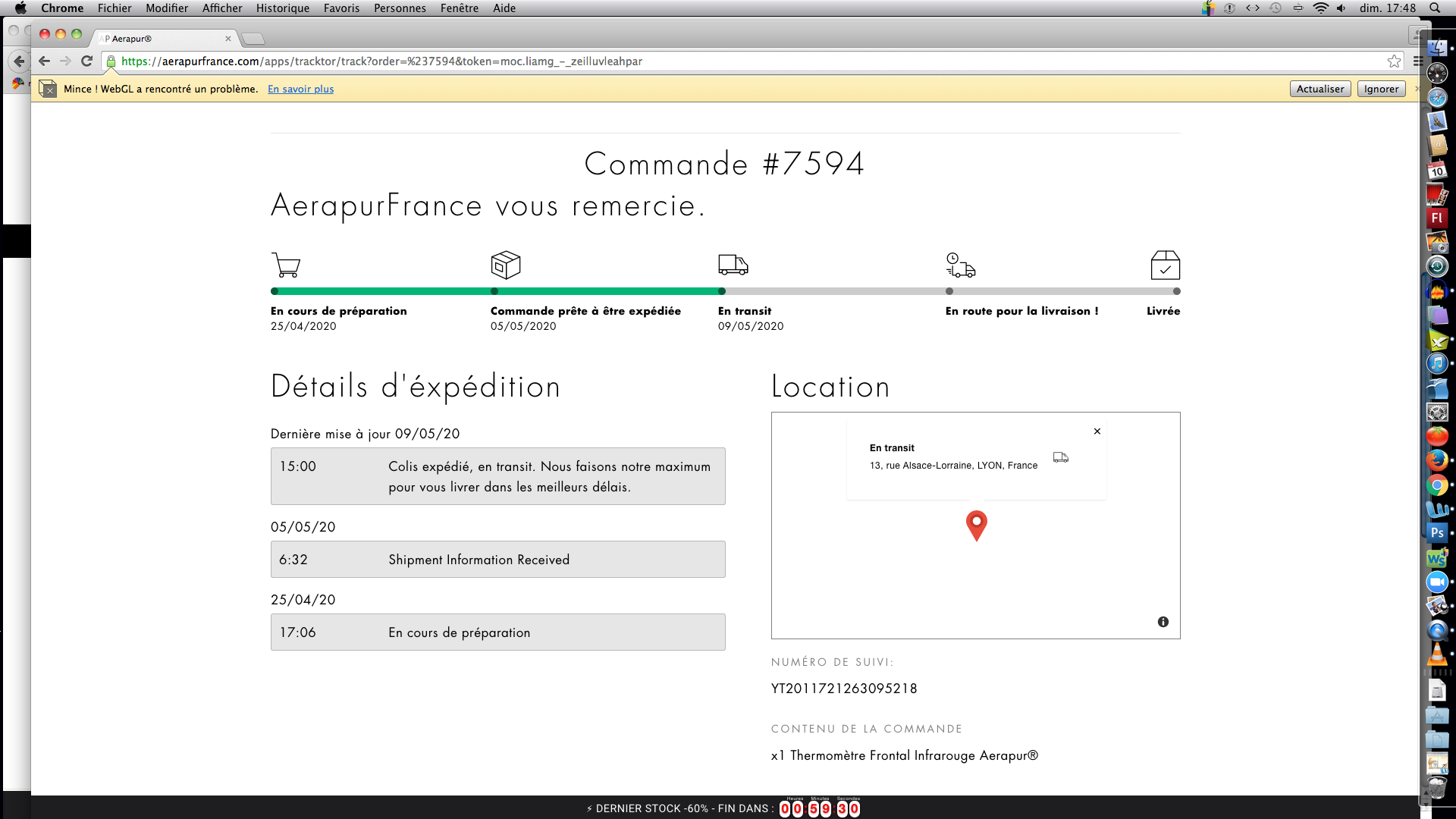1456x819 pixels.
Task: Click the 13, rue Alsace-Lorraine address text
Action: [x=953, y=466]
